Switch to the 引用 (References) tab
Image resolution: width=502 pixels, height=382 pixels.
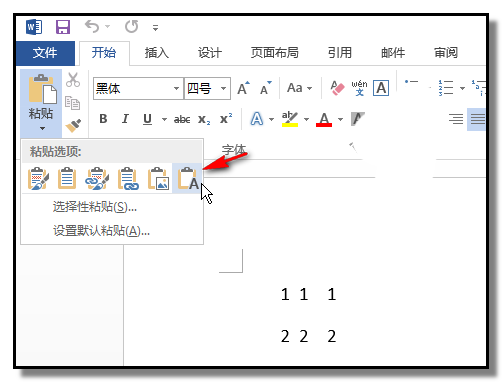point(340,53)
